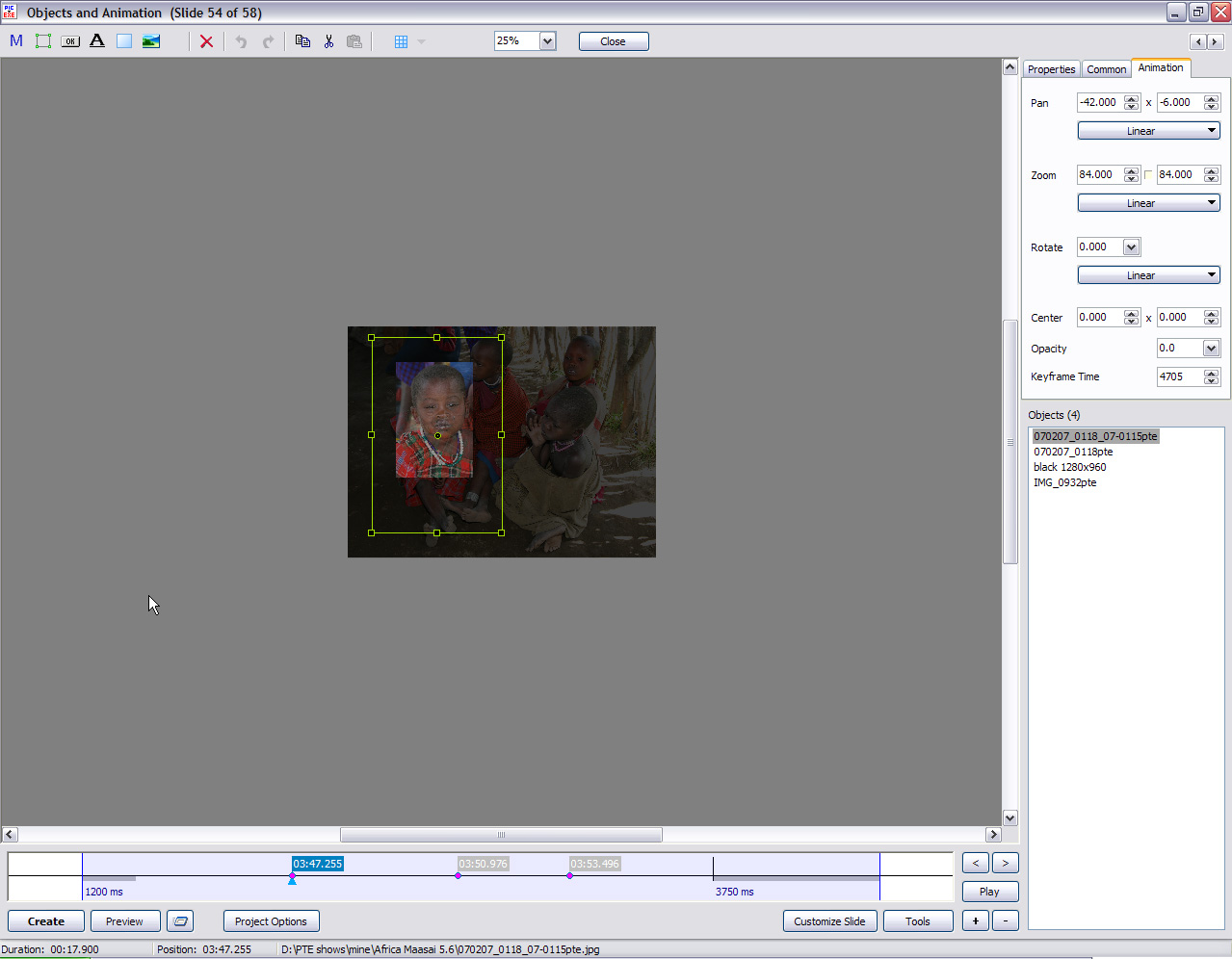
Task: Toggle the Zoom proportions lock checkbox
Action: (1148, 175)
